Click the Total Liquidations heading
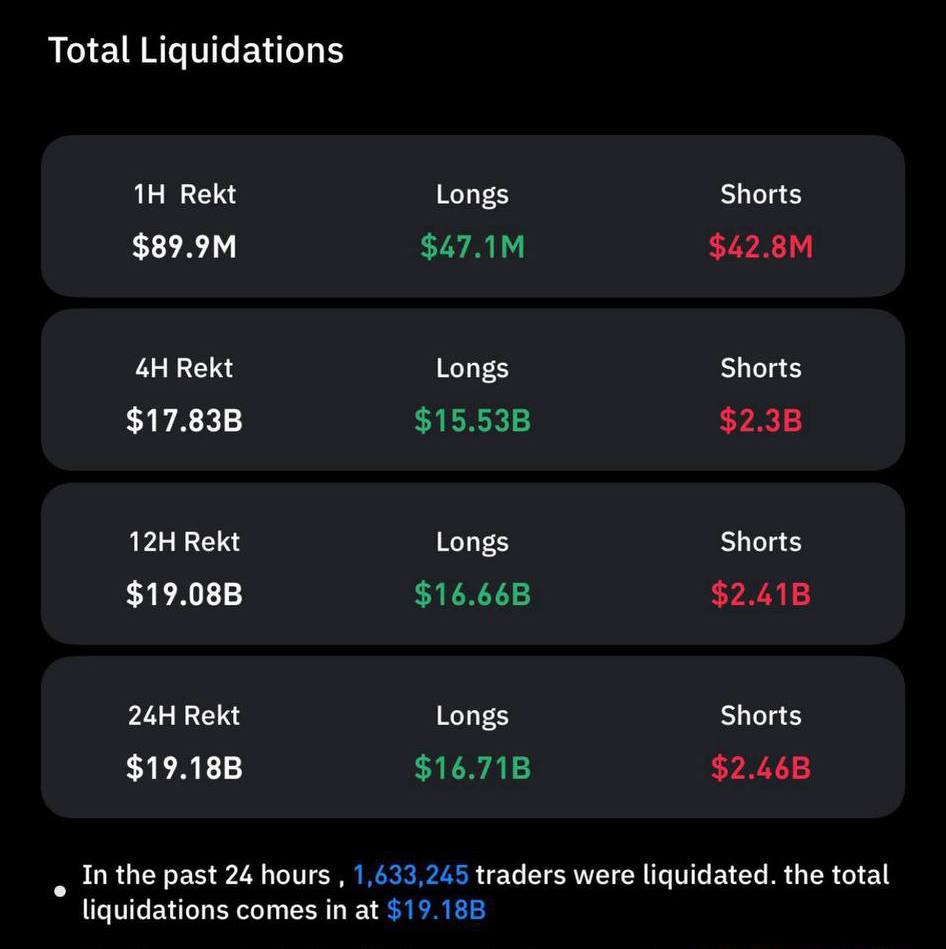946x949 pixels. (195, 50)
